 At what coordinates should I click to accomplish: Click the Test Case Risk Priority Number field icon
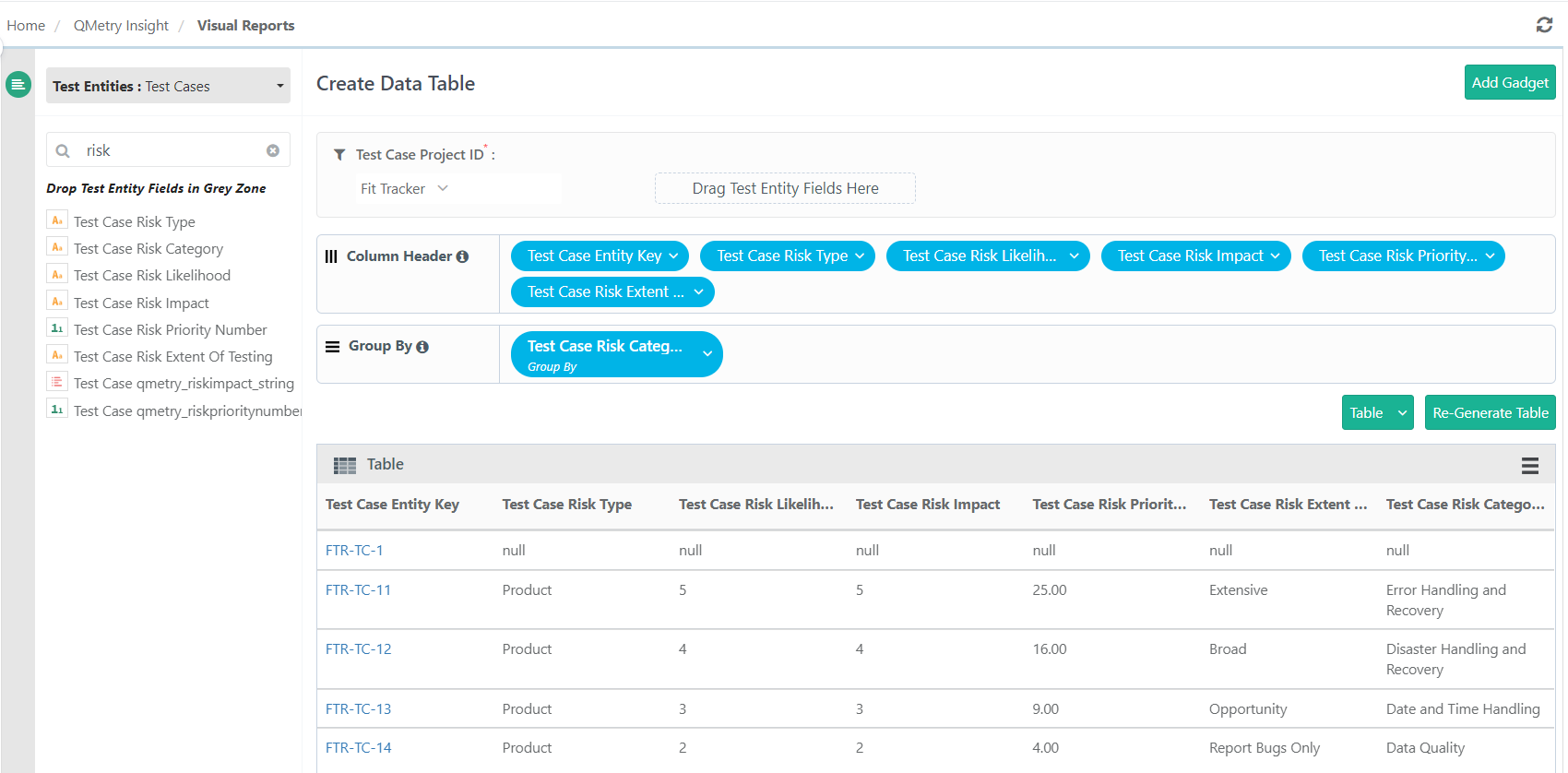pyautogui.click(x=57, y=328)
